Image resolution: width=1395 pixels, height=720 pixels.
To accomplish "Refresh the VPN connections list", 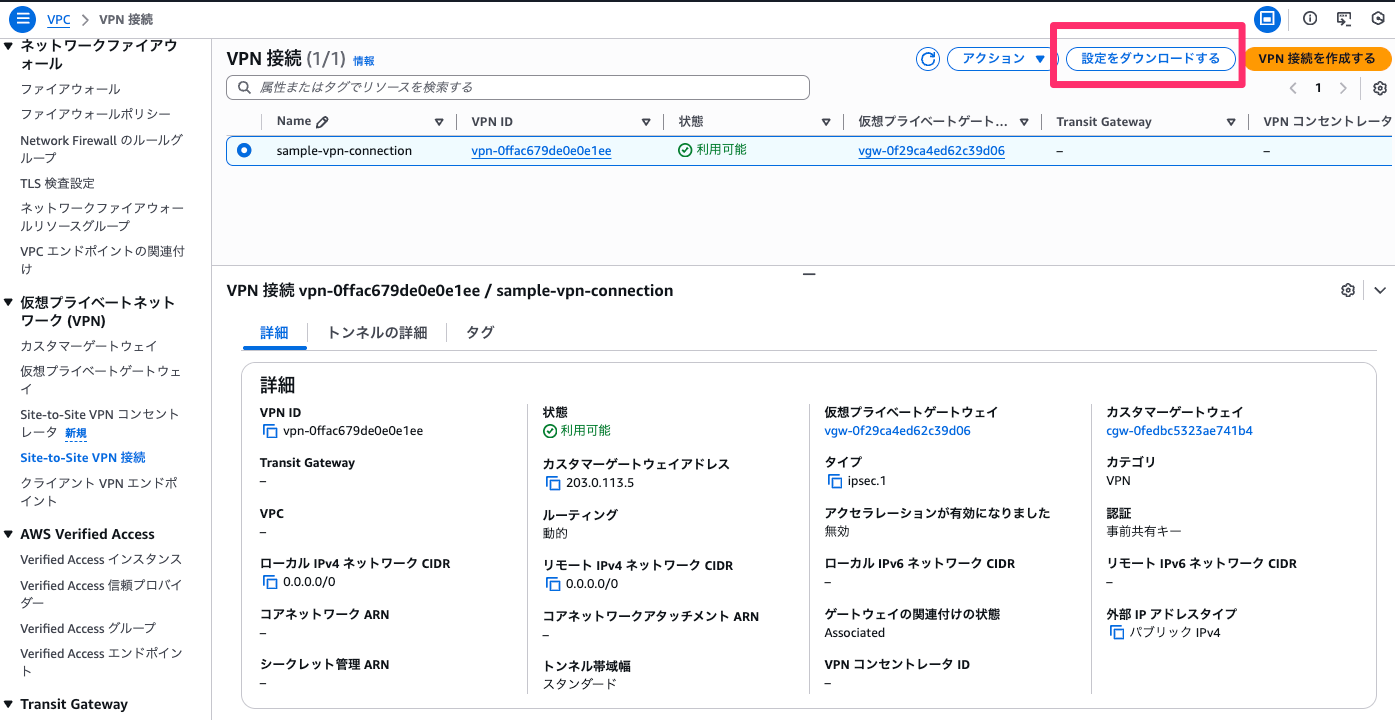I will point(927,59).
